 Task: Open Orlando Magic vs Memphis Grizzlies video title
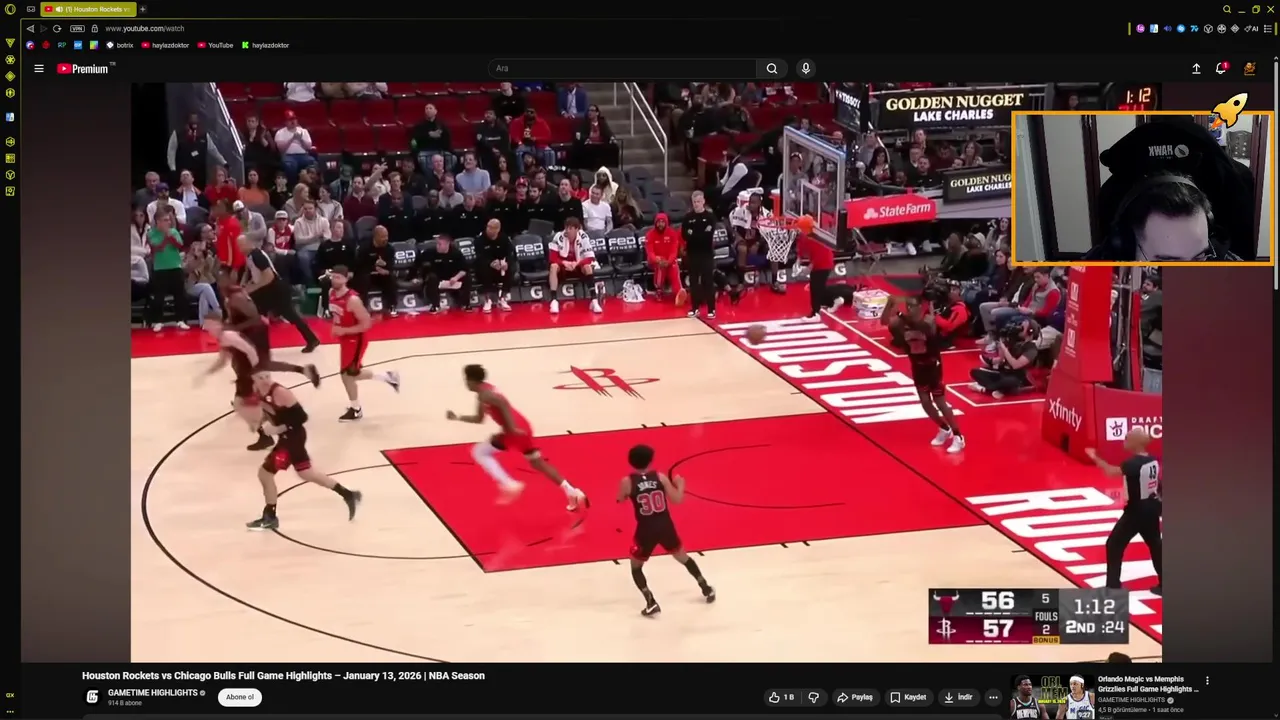point(1148,684)
